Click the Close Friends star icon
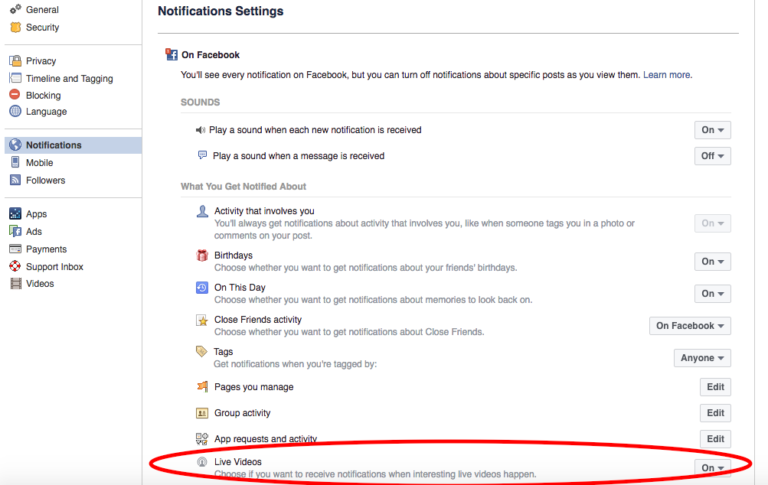This screenshot has width=768, height=485. tap(202, 320)
